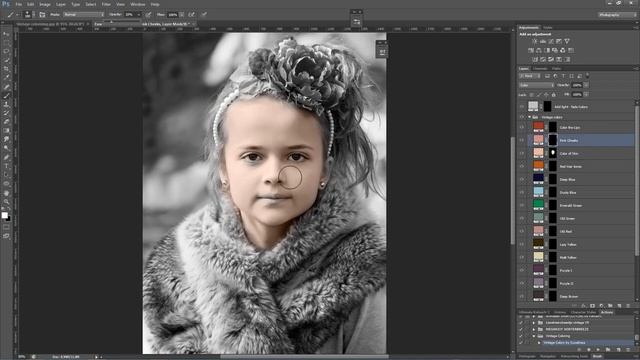Switch to the Channels tab
The width and height of the screenshot is (640, 360).
[540, 69]
